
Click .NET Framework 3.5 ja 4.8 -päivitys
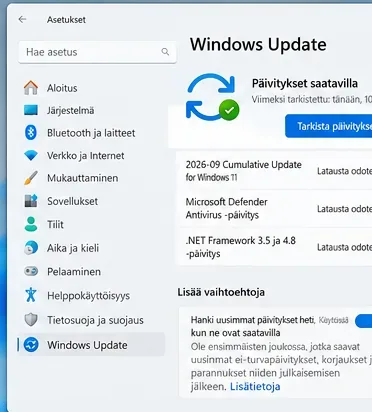(x=240, y=247)
